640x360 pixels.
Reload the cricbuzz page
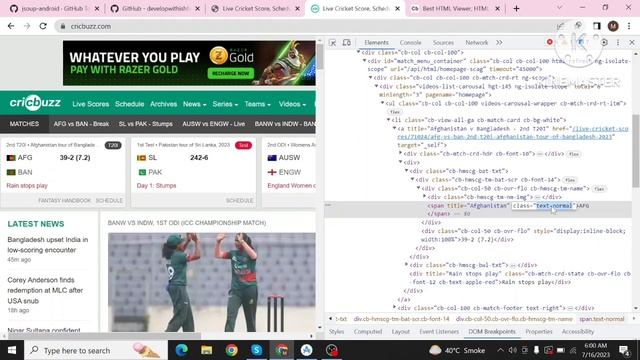point(43,26)
